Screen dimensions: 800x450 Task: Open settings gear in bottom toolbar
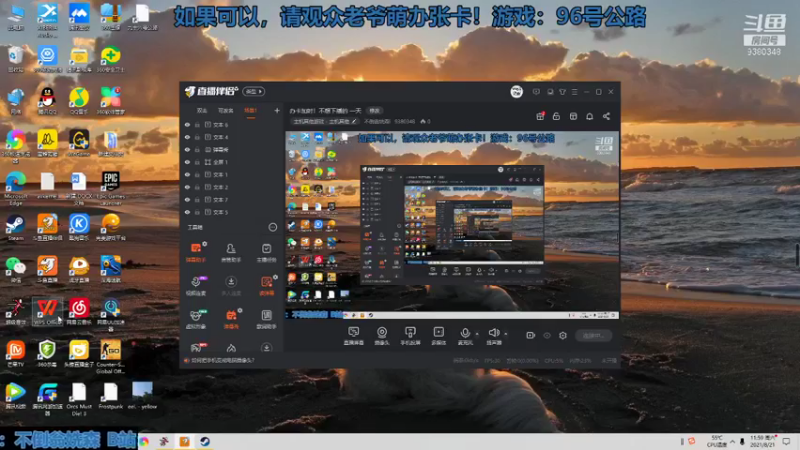pyautogui.click(x=563, y=335)
